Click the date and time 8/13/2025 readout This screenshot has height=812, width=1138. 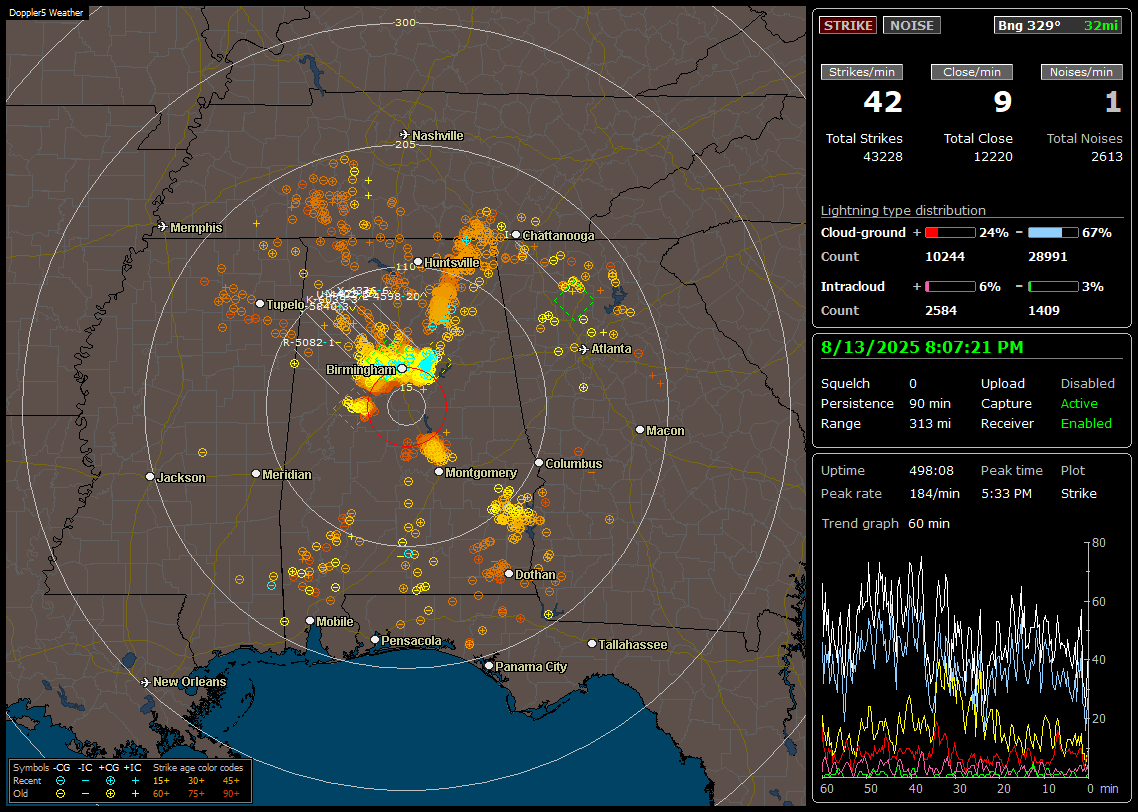[922, 348]
